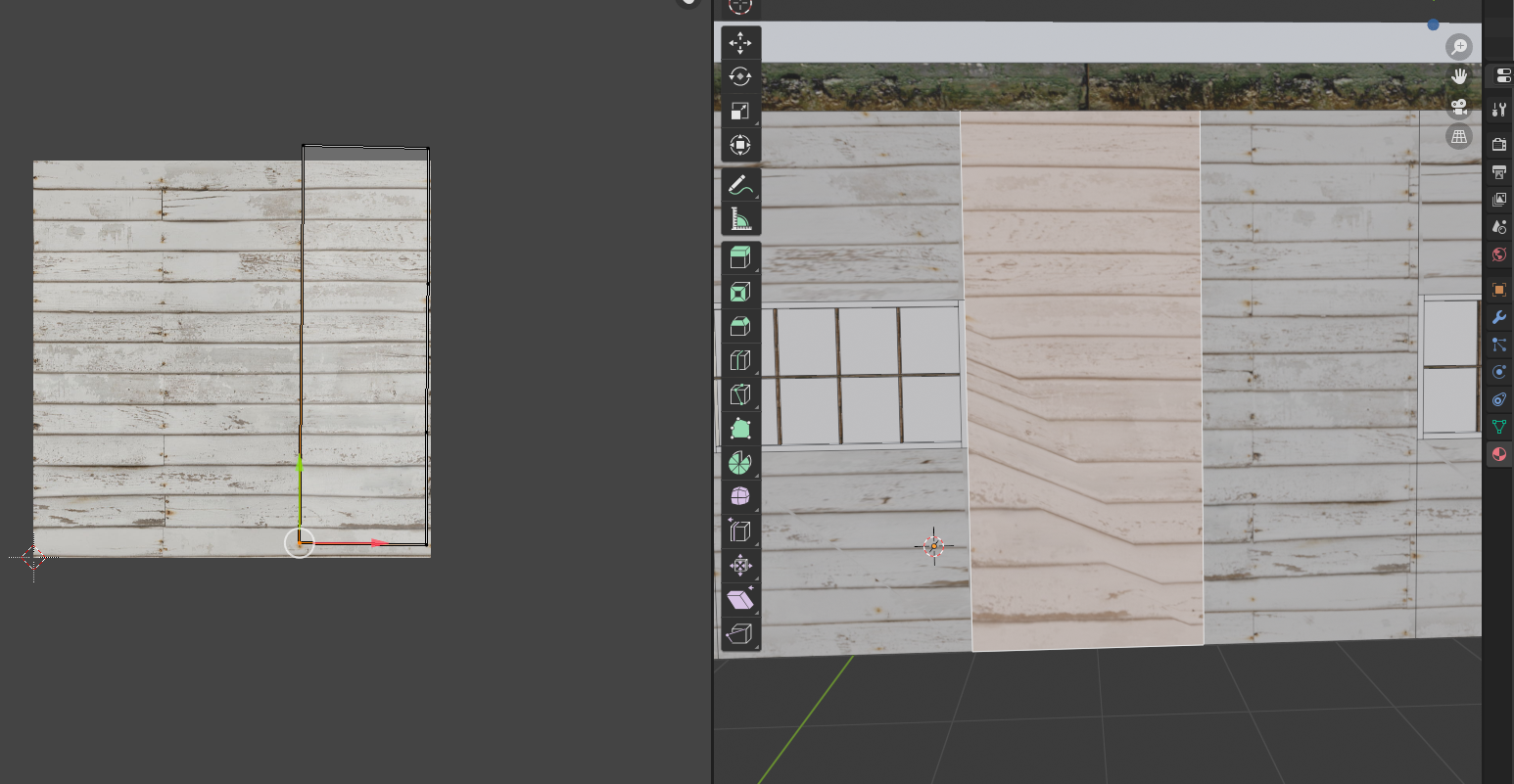1514x784 pixels.
Task: Select the Shrink/Fatten tool
Action: [740, 565]
